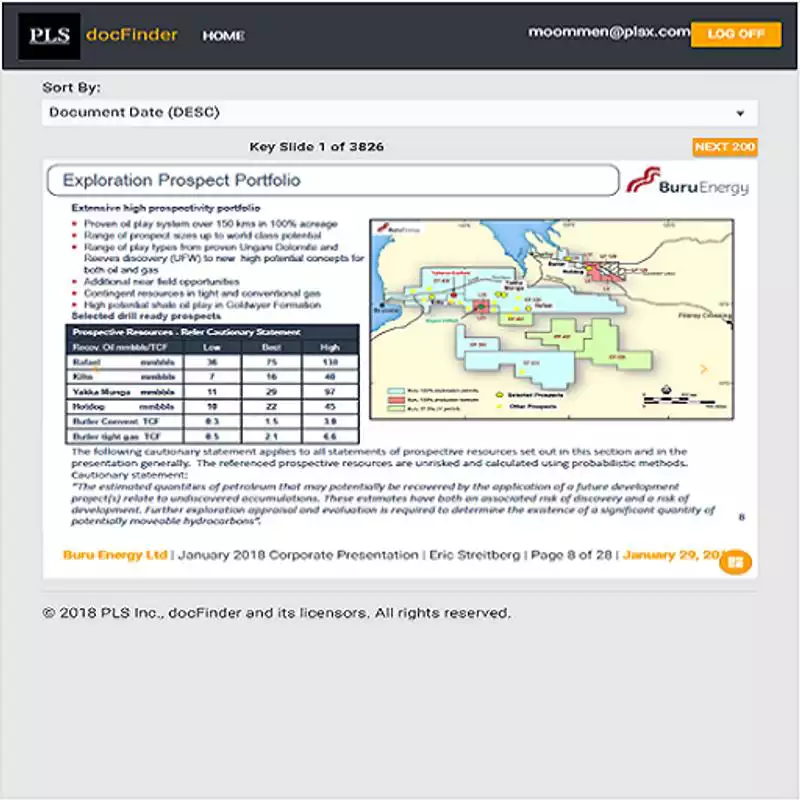Viewport: 800px width, 800px height.
Task: Go to the HOME menu item
Action: click(223, 36)
